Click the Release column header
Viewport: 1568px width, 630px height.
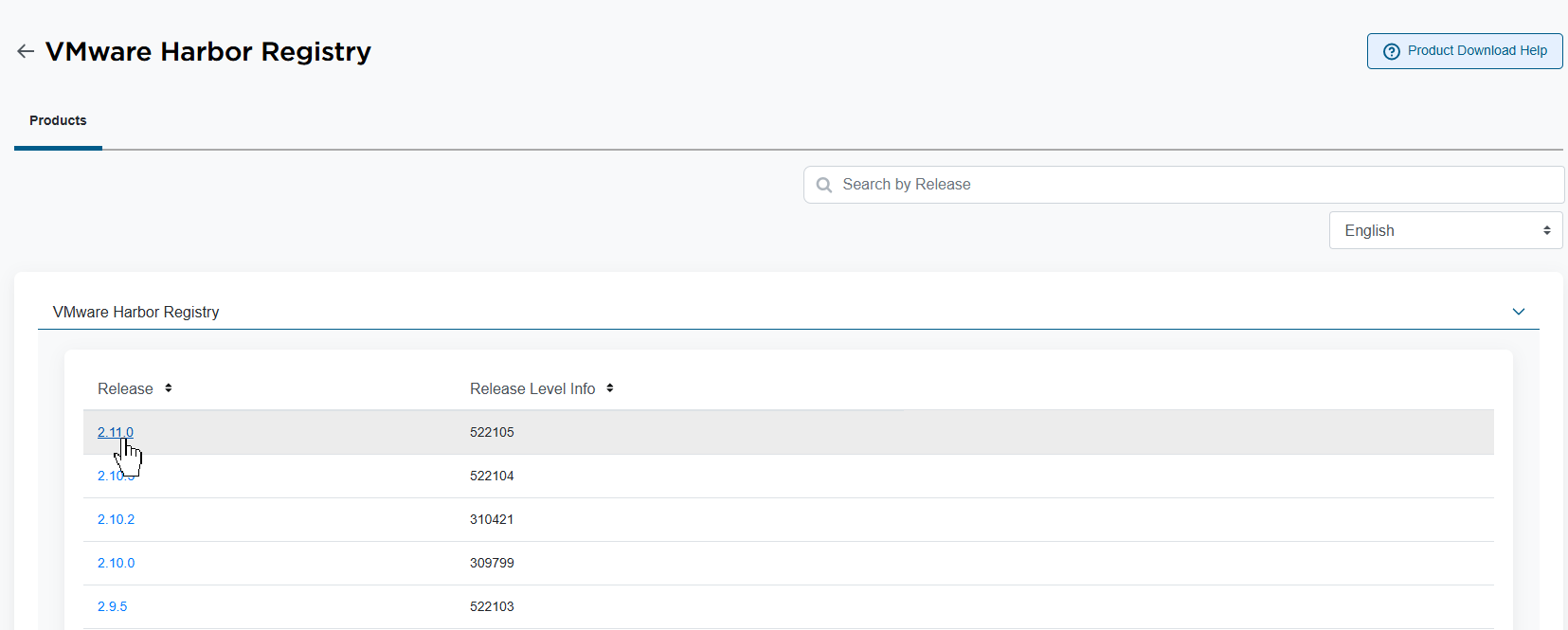pyautogui.click(x=125, y=388)
